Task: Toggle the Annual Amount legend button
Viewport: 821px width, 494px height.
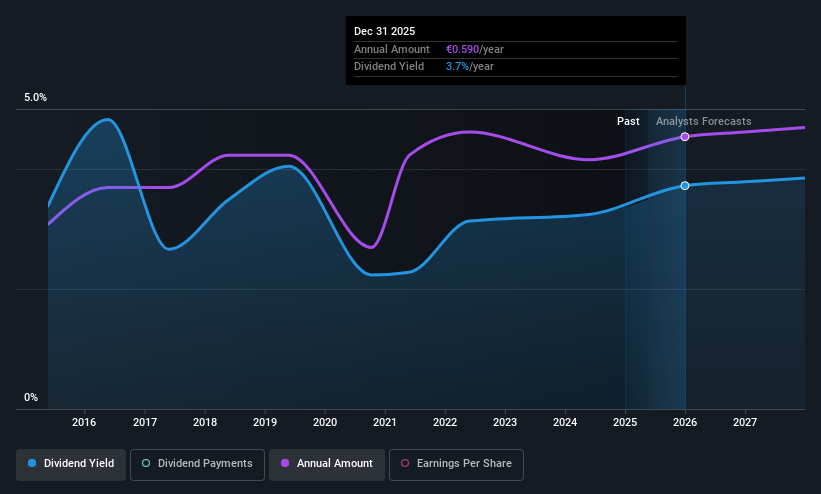Action: coord(327,464)
